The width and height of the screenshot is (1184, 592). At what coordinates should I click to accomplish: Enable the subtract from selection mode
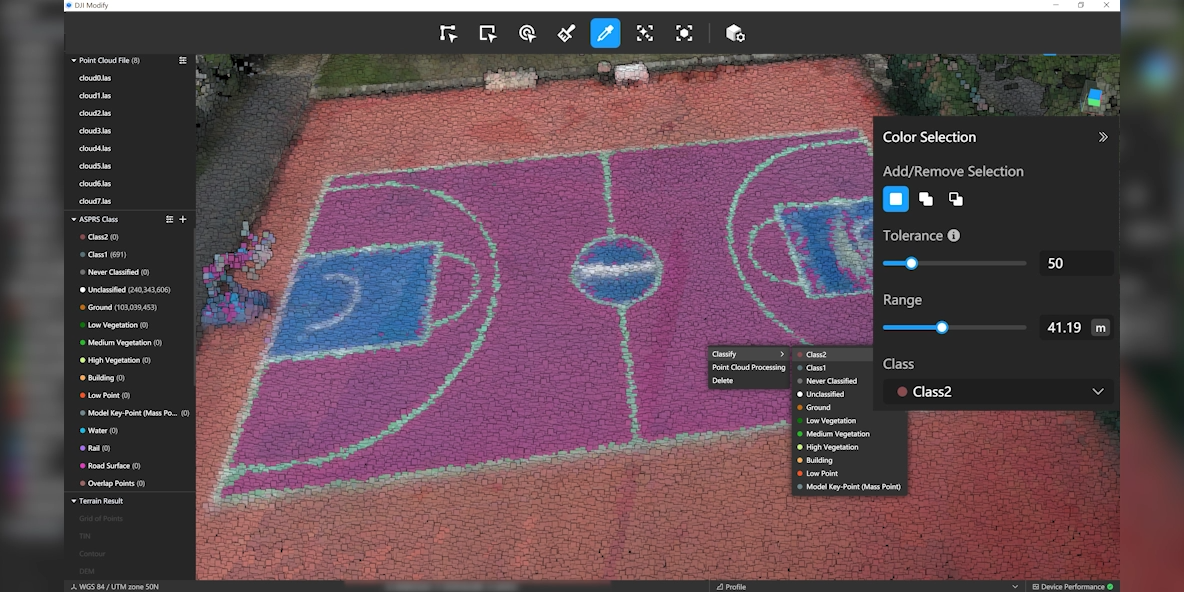point(956,199)
